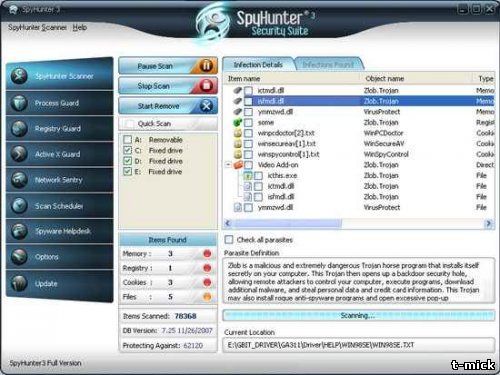Click the Scanning progress bar
The image size is (500, 375).
coord(359,315)
